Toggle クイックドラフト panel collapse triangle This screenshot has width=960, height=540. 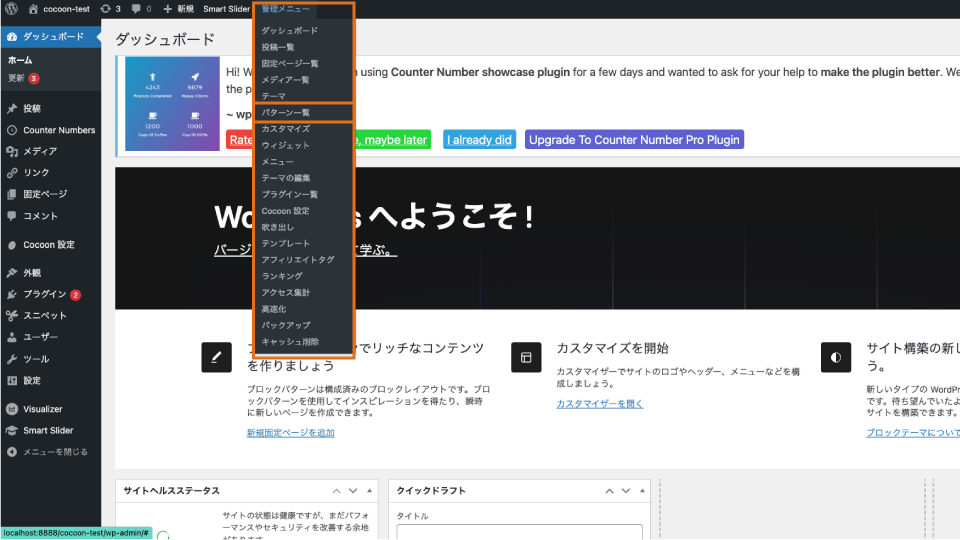(642, 490)
